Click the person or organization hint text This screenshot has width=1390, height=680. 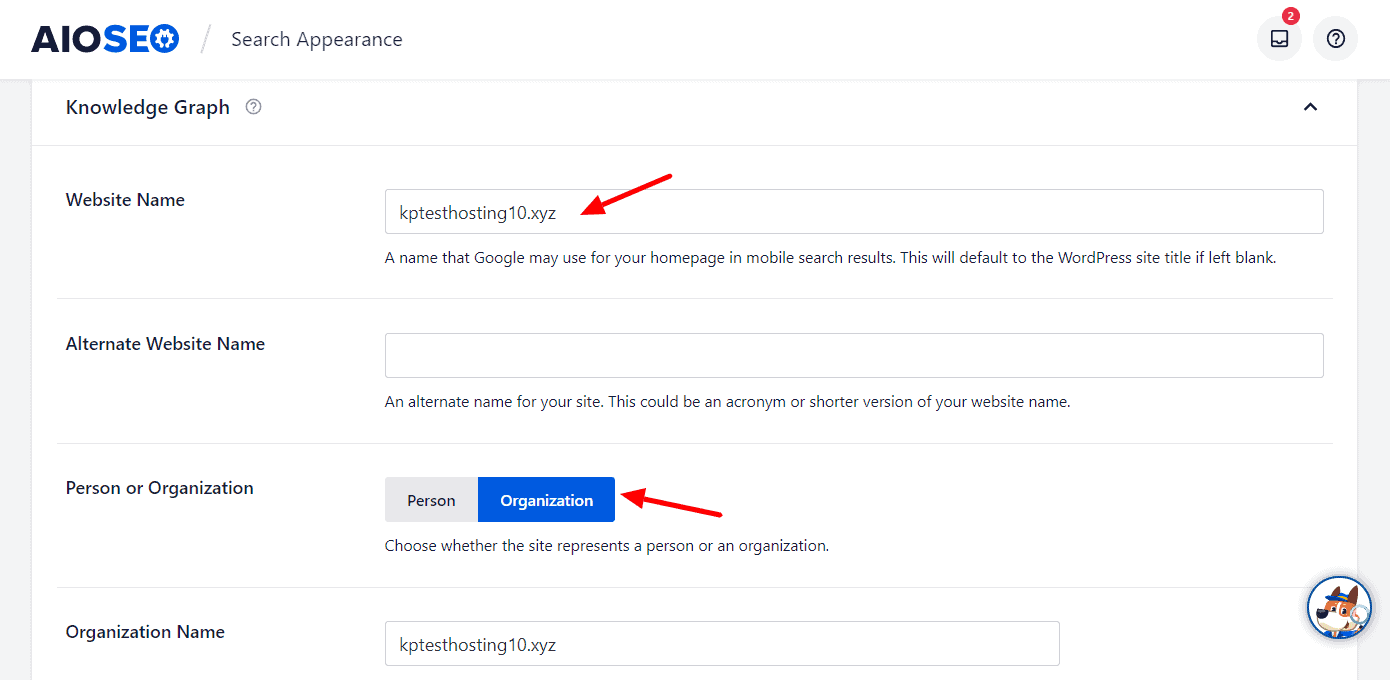606,546
